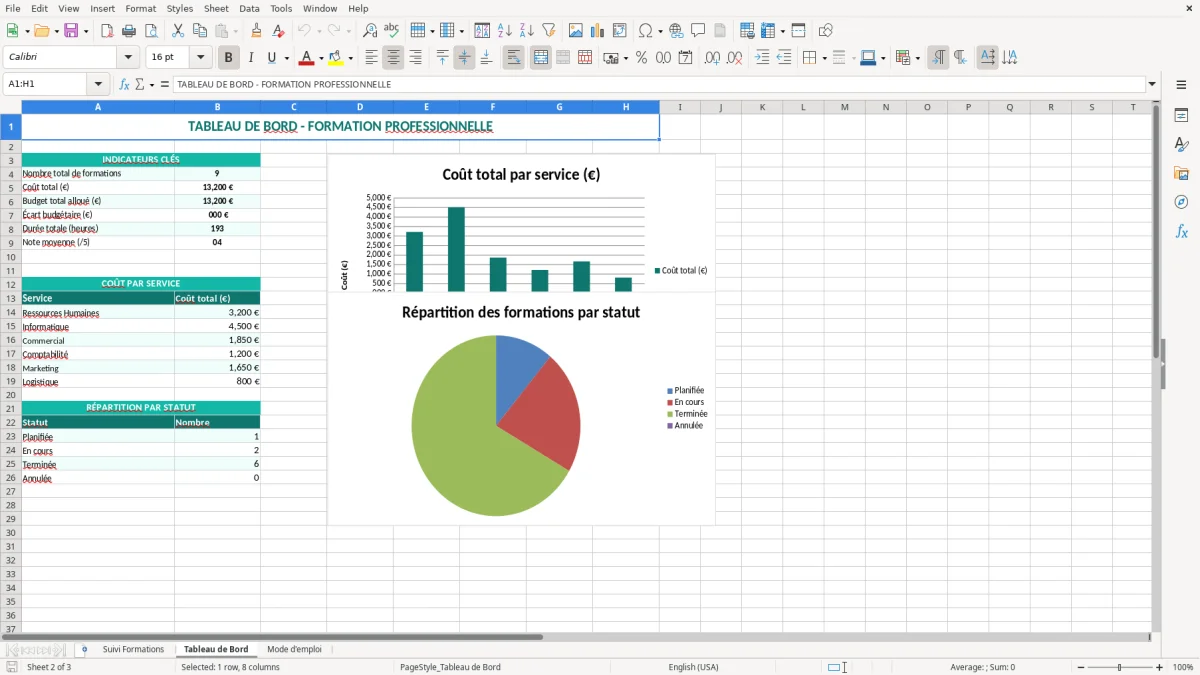Toggle Wrap Text
The width and height of the screenshot is (1200, 675).
pyautogui.click(x=514, y=58)
